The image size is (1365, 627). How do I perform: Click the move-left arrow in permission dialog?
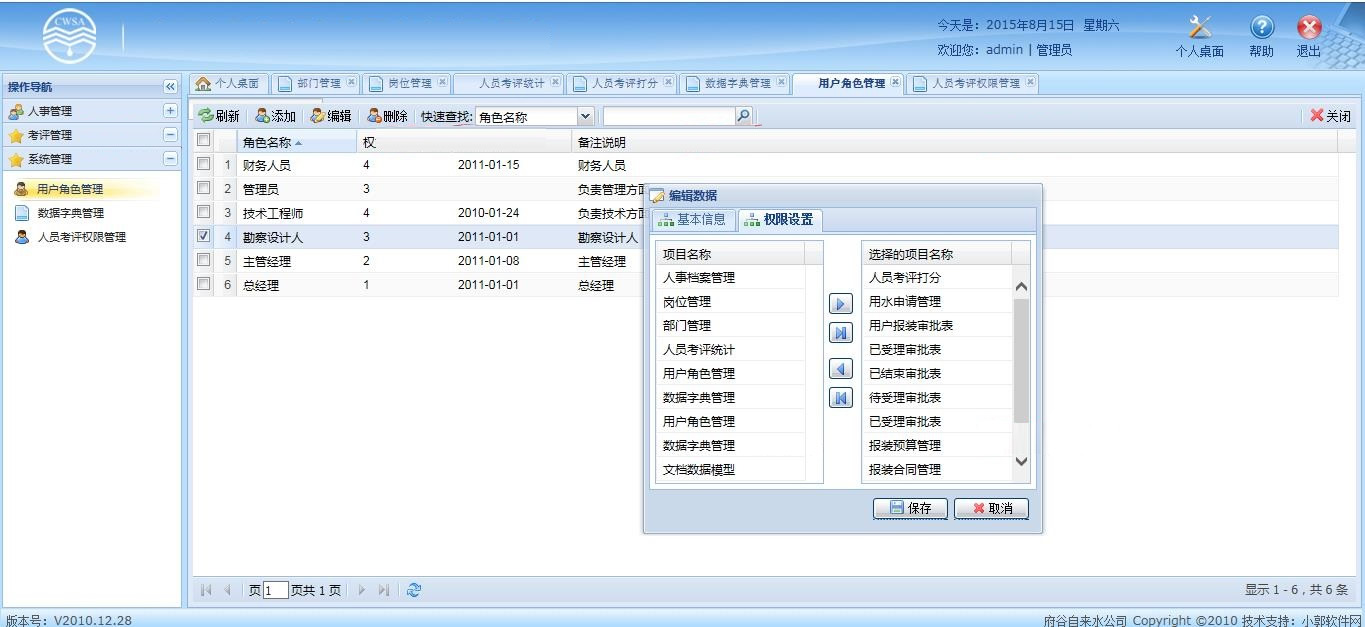(x=840, y=367)
